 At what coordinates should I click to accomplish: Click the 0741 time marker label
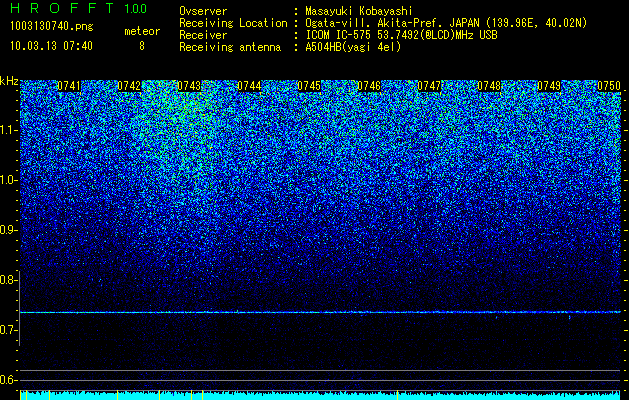point(69,86)
